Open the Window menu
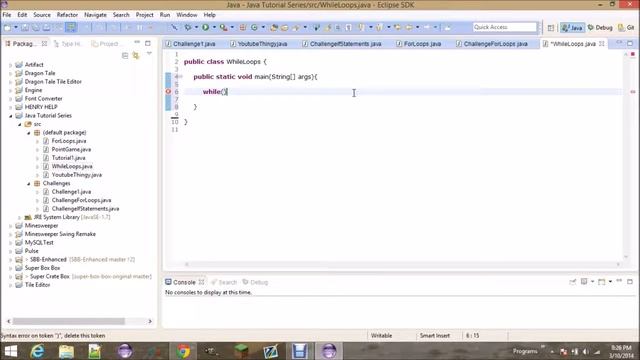This screenshot has height=360, width=640. click(x=187, y=15)
